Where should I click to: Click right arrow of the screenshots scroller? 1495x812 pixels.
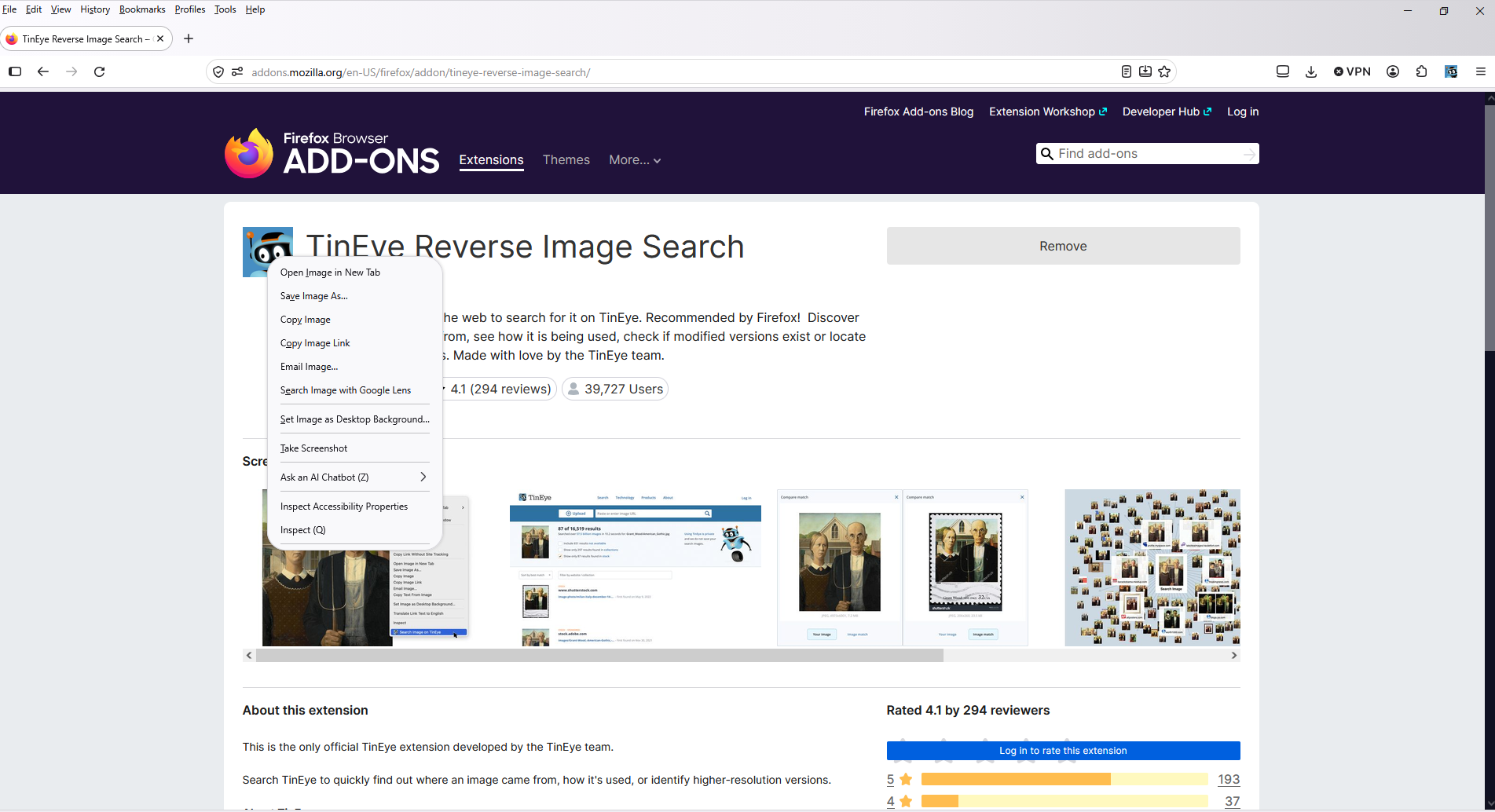(x=1234, y=655)
